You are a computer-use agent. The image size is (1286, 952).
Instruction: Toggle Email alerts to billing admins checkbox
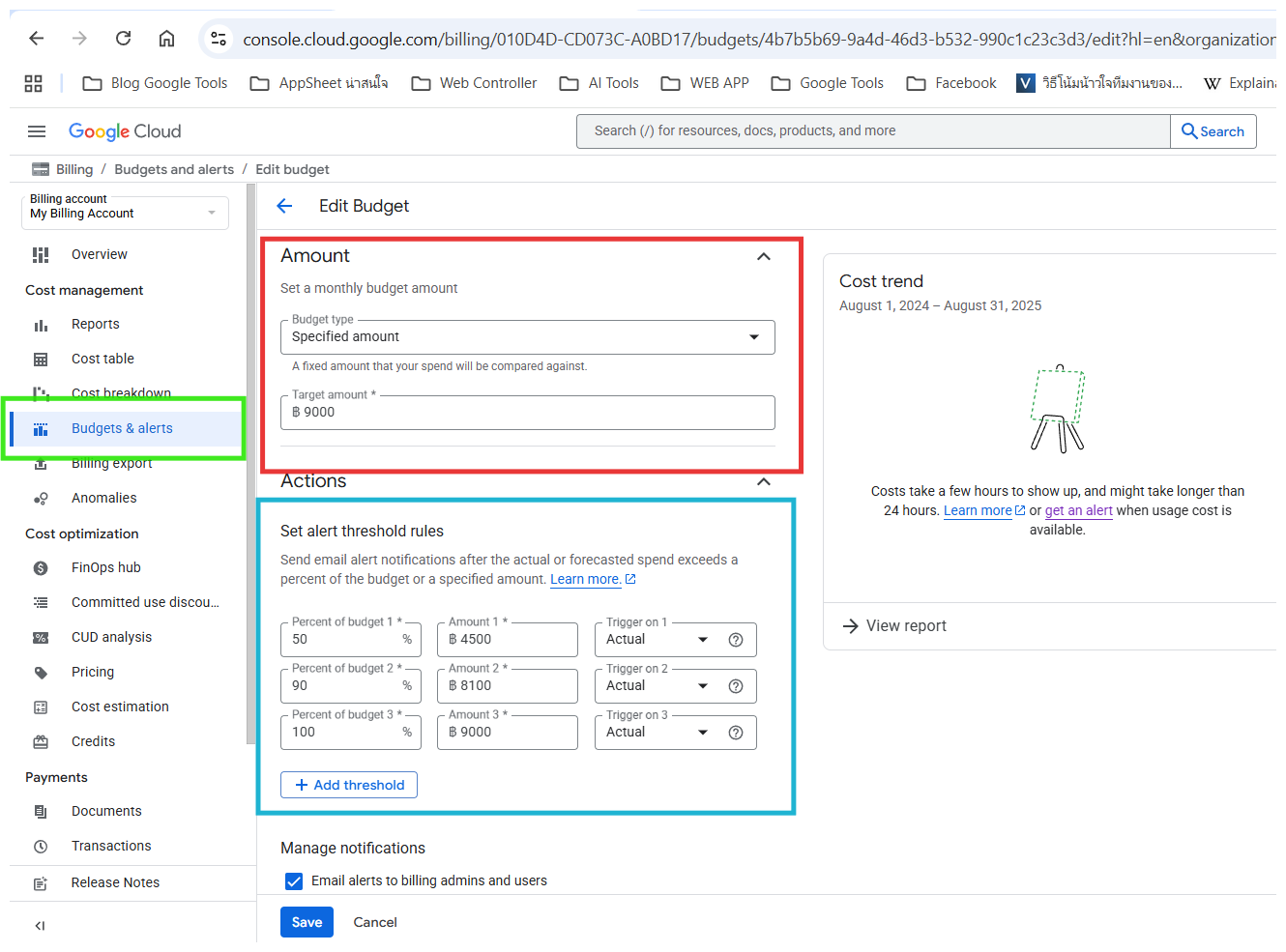294,881
